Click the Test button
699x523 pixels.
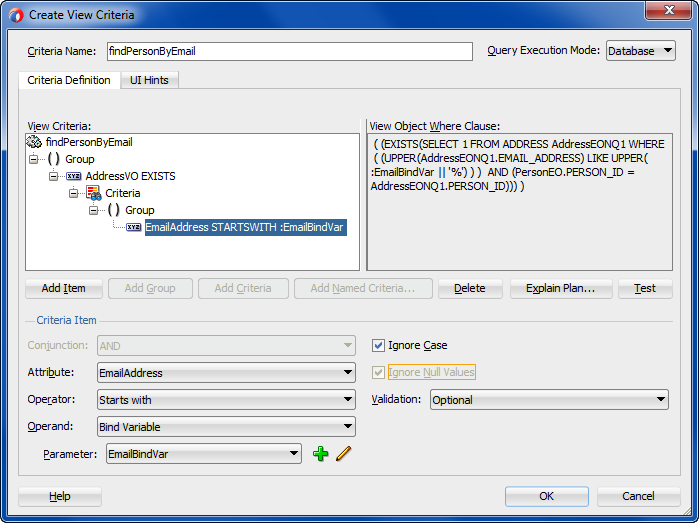pos(645,288)
